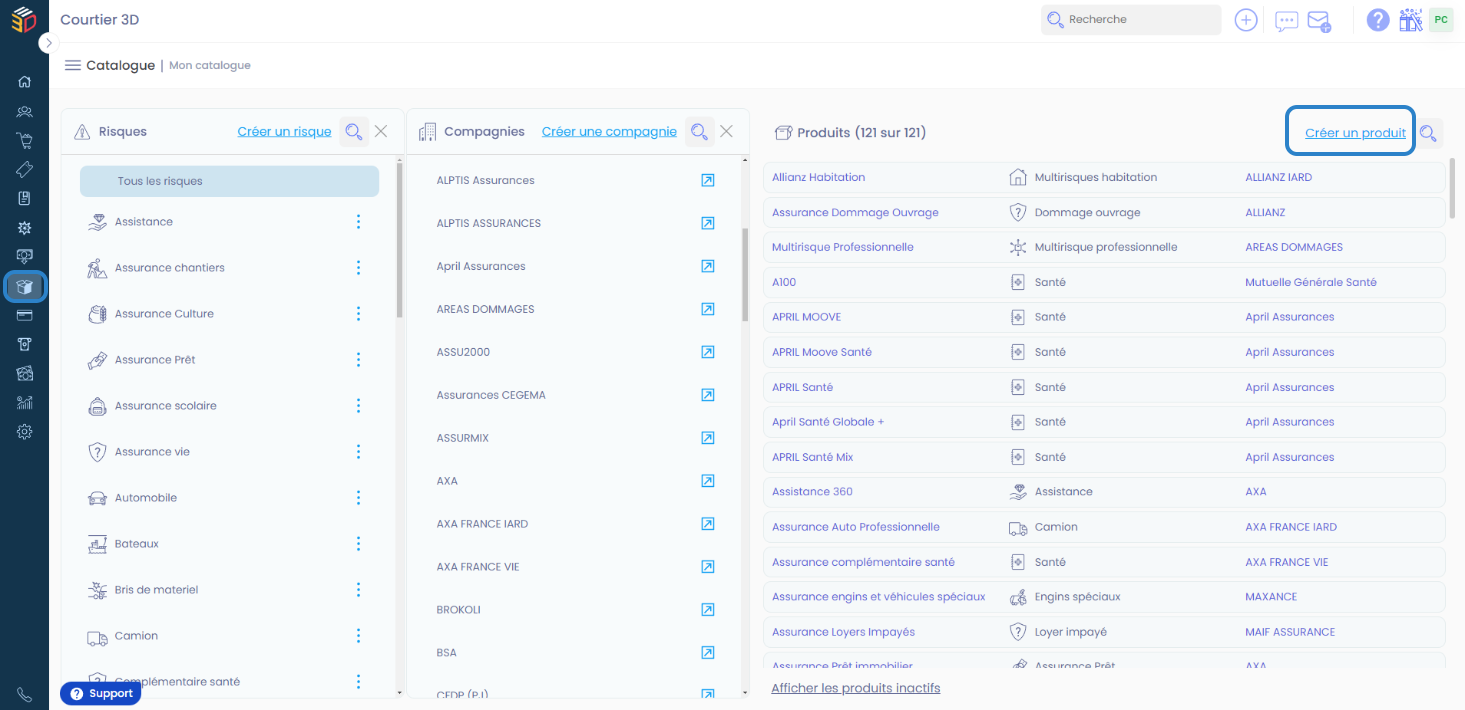Click the Créer un produit link

point(1355,133)
